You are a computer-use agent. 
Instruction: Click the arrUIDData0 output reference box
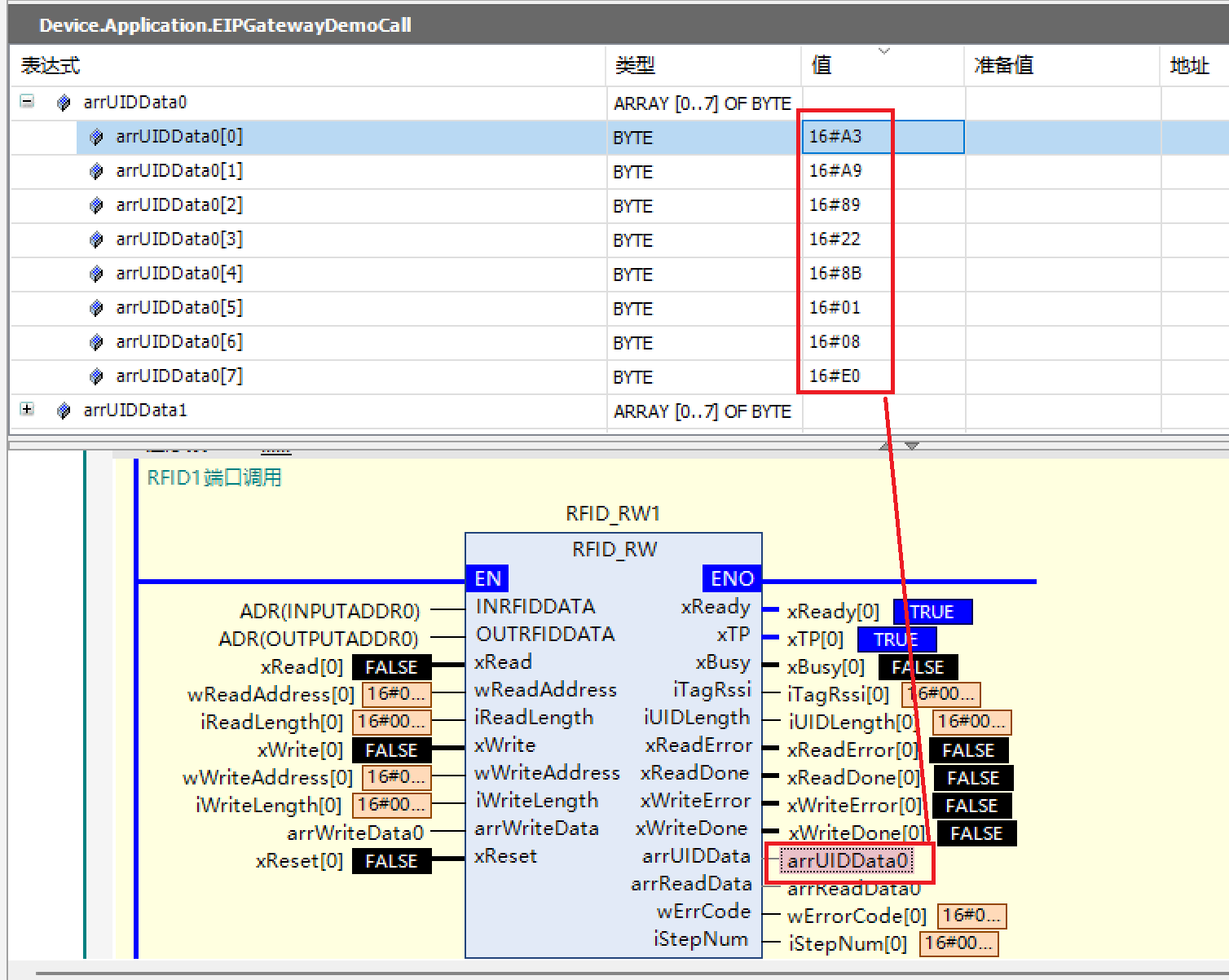coord(849,859)
